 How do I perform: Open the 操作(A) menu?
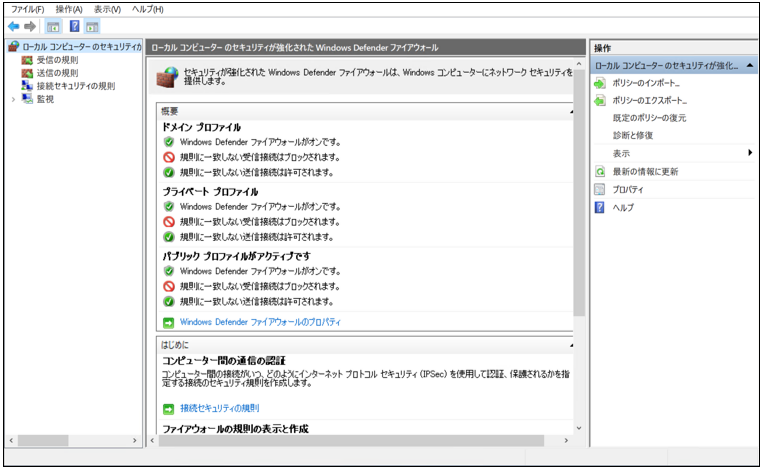tap(69, 9)
